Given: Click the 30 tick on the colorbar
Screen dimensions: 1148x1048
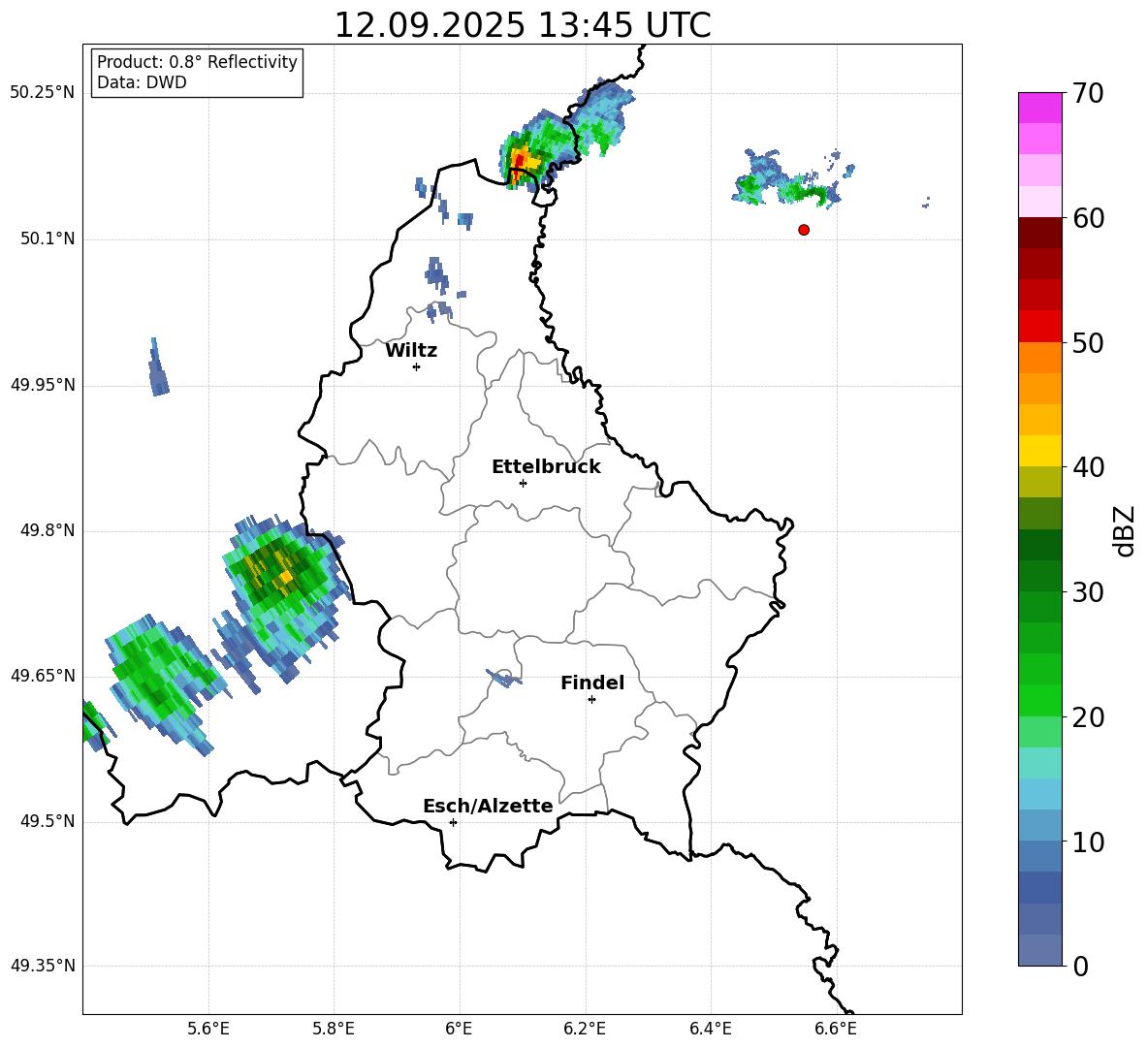Looking at the screenshot, I should [x=1088, y=592].
